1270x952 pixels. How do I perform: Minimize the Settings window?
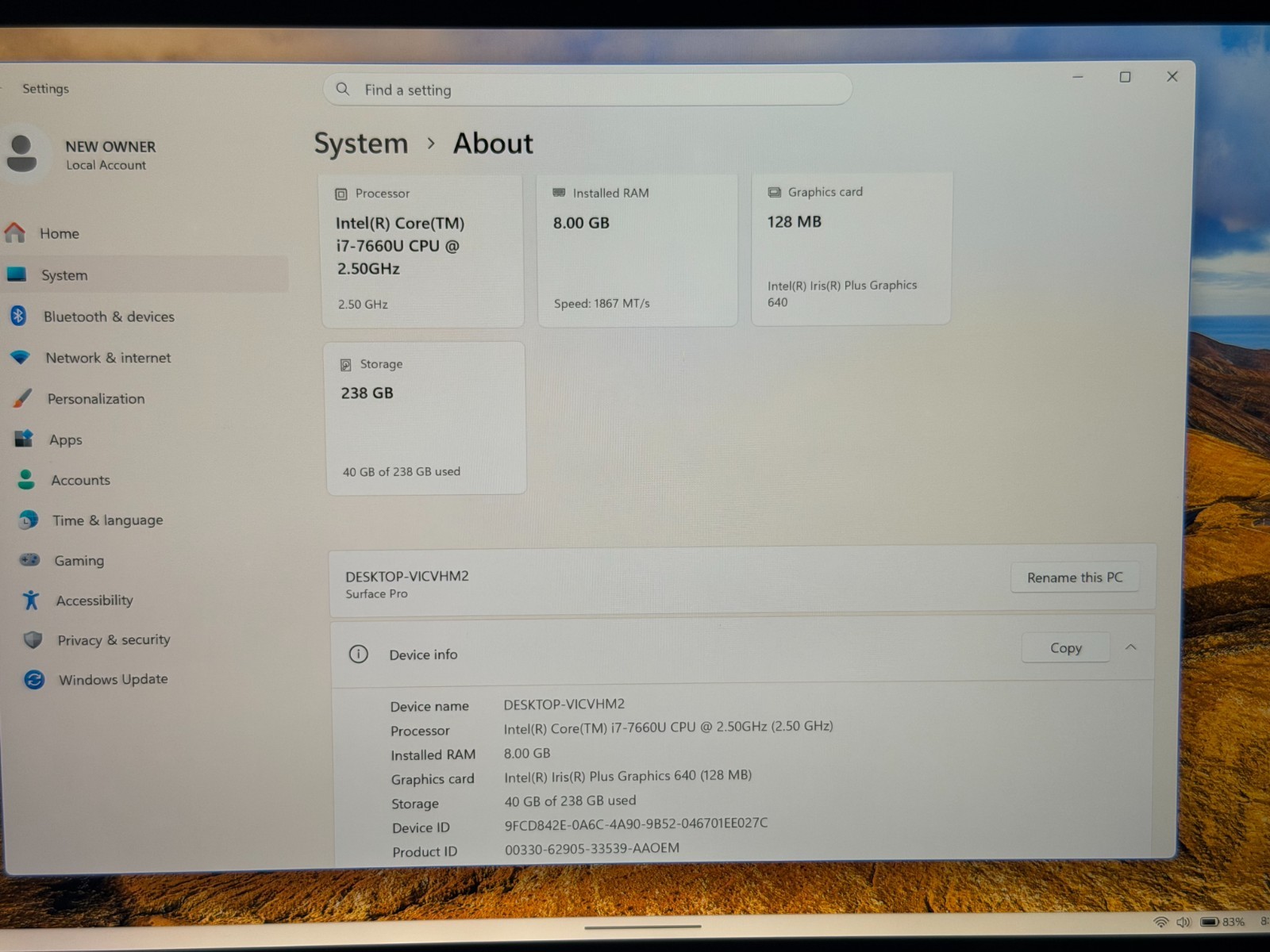point(1078,77)
